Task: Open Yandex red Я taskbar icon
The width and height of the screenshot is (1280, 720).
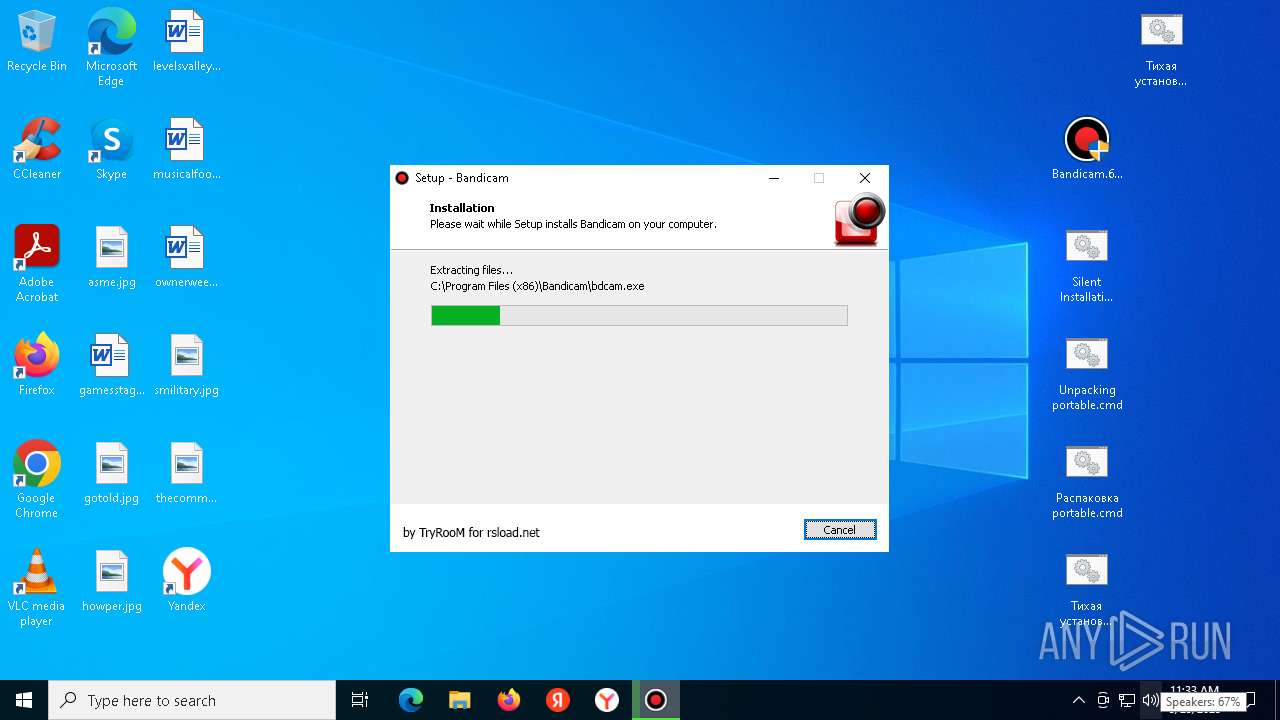Action: pyautogui.click(x=558, y=700)
